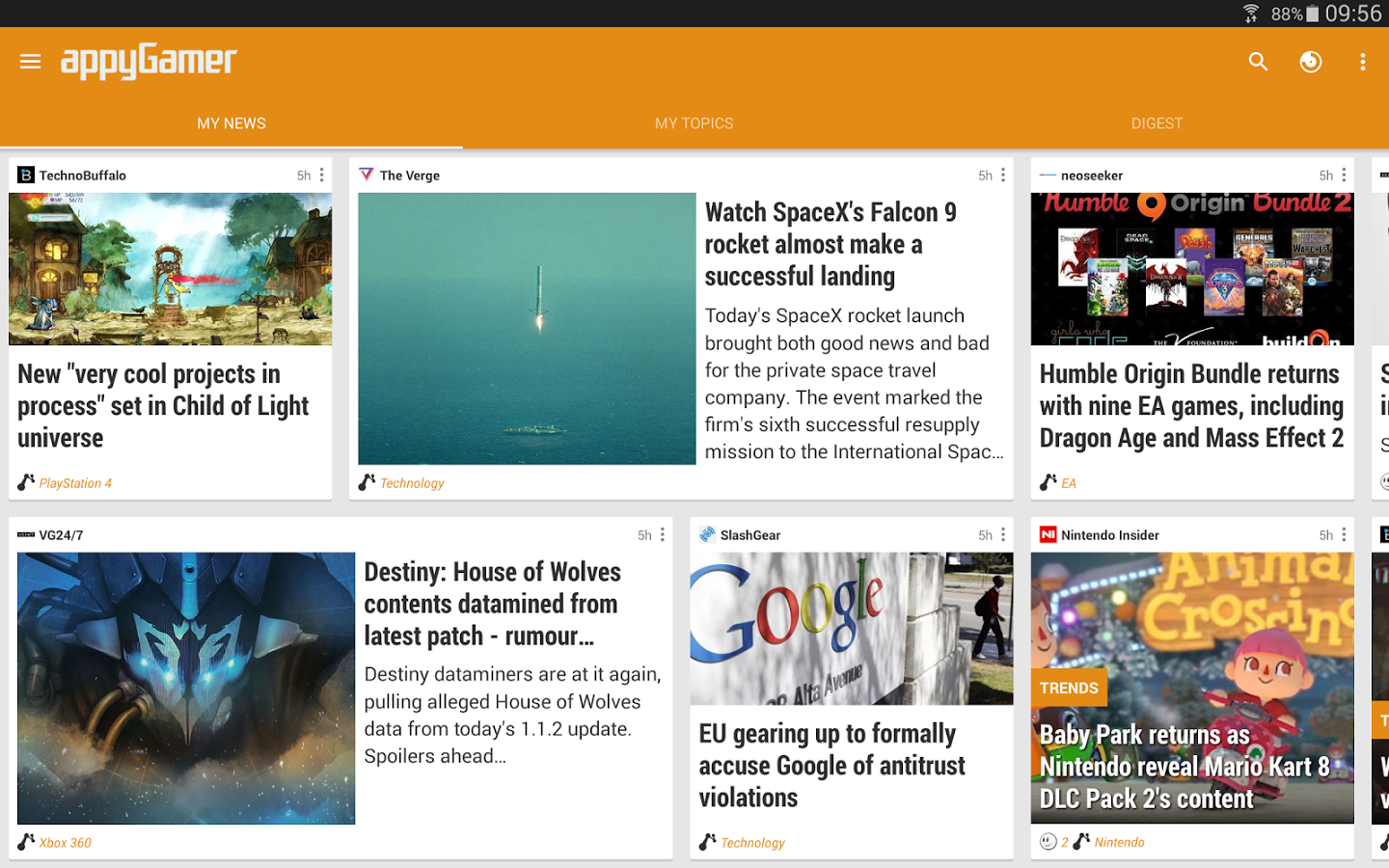This screenshot has height=868, width=1389.
Task: Open the Google sign article image
Action: click(852, 629)
